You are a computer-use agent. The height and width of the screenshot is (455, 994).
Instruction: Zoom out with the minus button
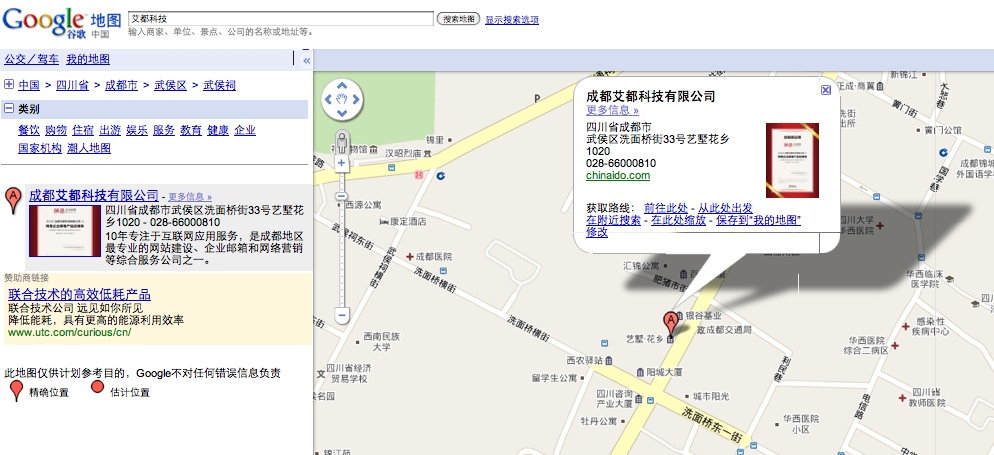tap(341, 315)
